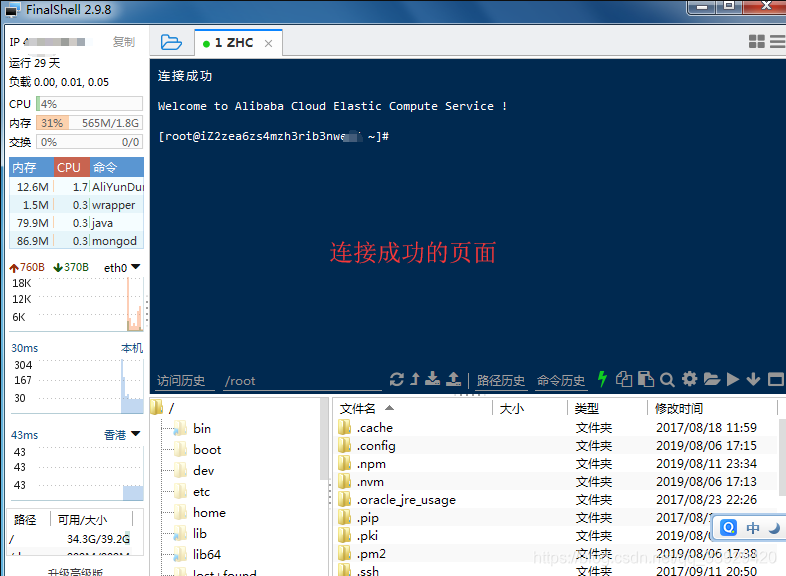The width and height of the screenshot is (786, 576).
Task: Select the etc folder in tree
Action: coord(192,492)
